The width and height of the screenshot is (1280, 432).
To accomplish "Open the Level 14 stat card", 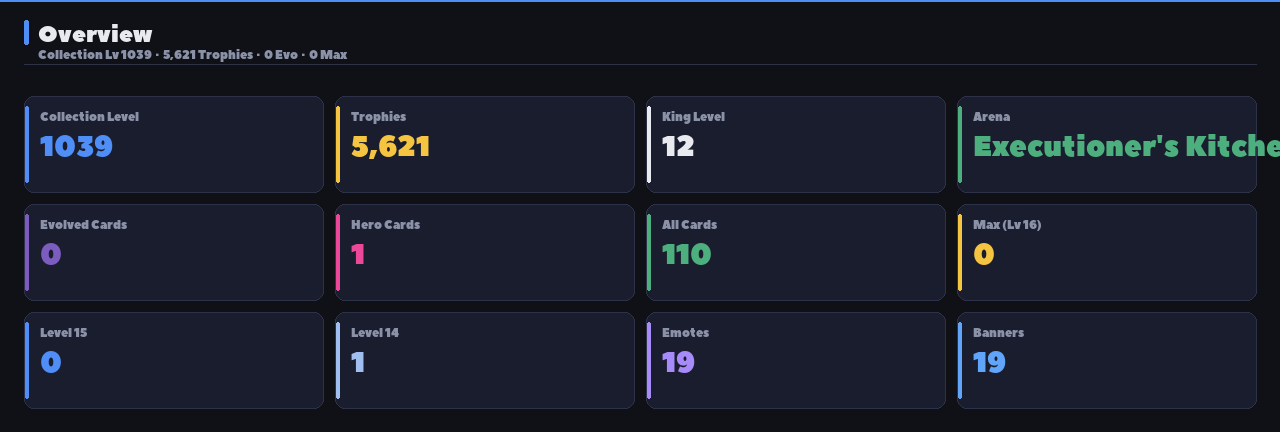I will pos(485,360).
